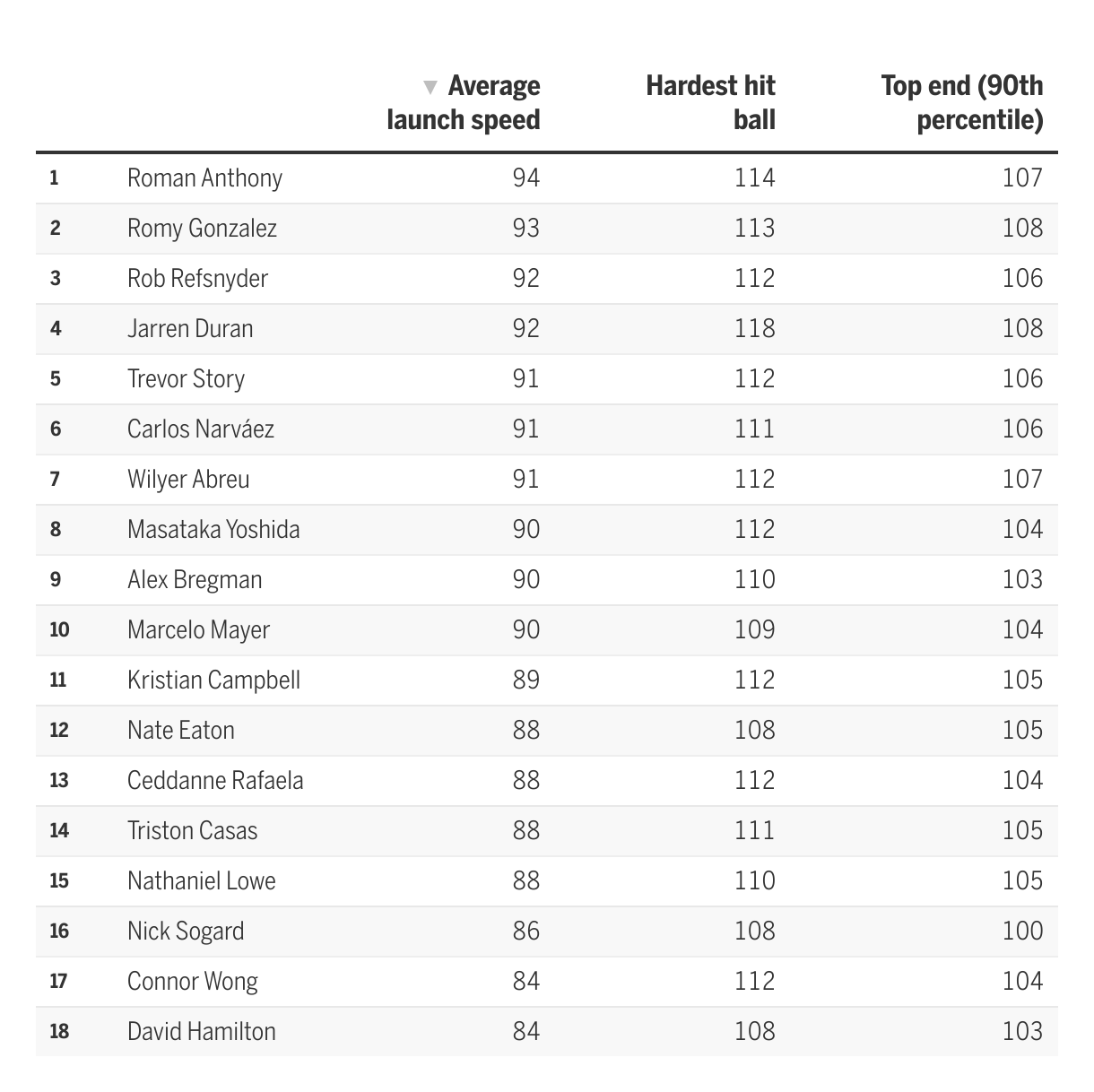The image size is (1094, 1092).
Task: Select Wilyer Abreu in the table
Action: (188, 479)
